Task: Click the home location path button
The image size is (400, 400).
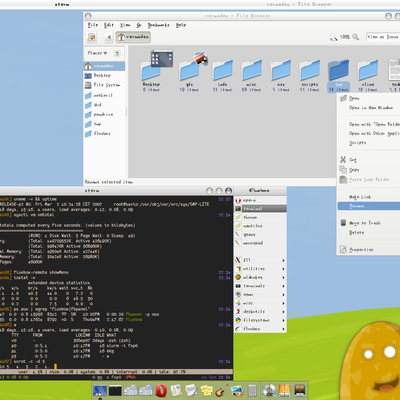Action: tap(133, 37)
